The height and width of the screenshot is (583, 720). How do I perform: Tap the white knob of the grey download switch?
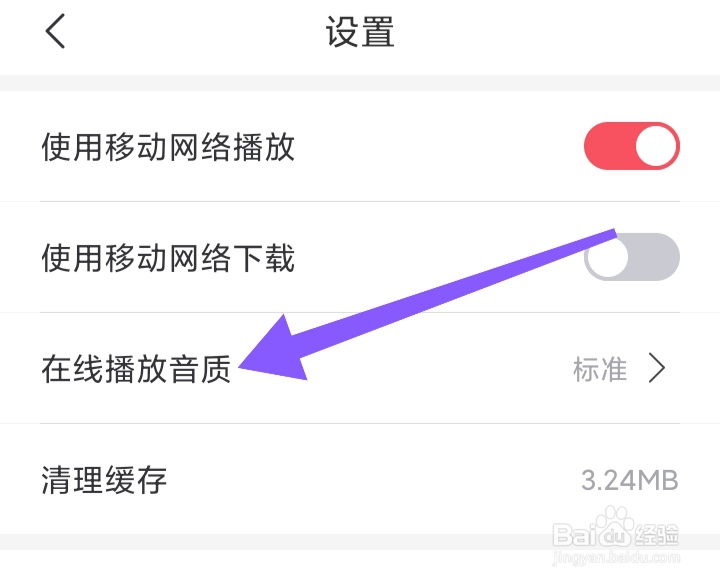[607, 257]
